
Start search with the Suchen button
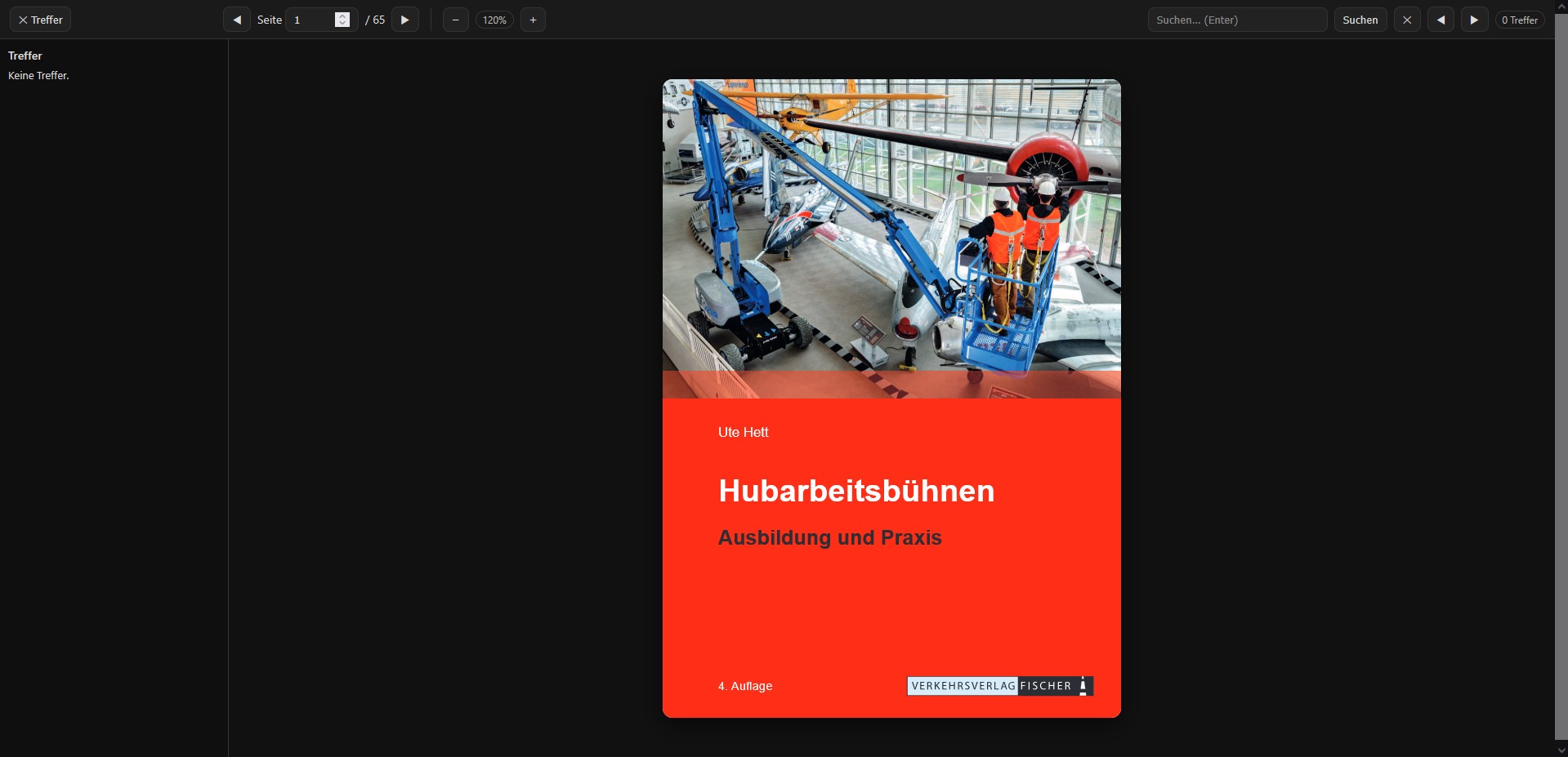(x=1360, y=20)
